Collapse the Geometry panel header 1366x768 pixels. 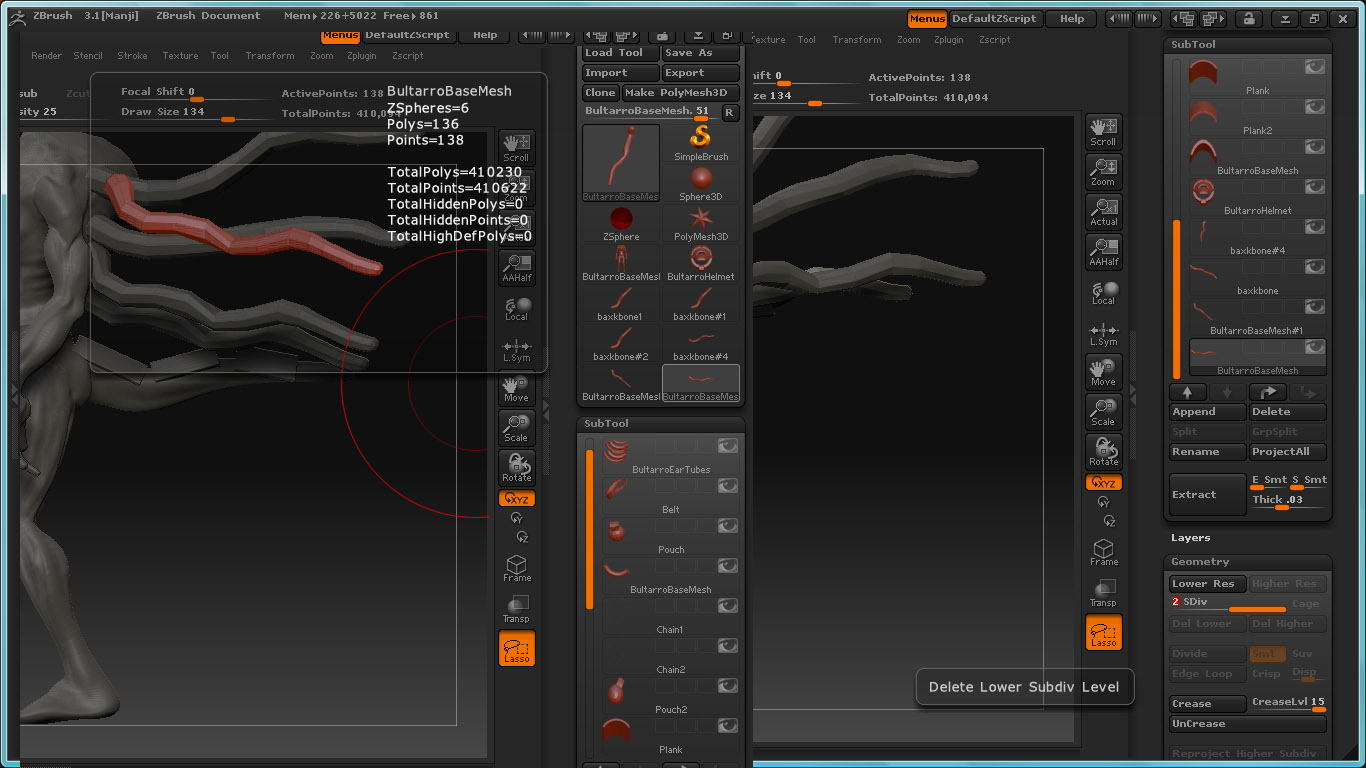[x=1200, y=562]
